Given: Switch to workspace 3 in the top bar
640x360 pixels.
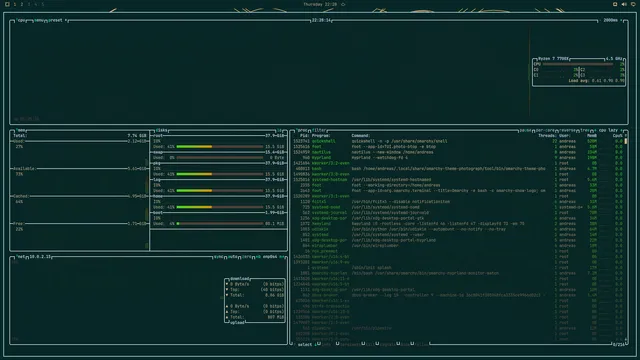Looking at the screenshot, I should (x=29, y=4).
